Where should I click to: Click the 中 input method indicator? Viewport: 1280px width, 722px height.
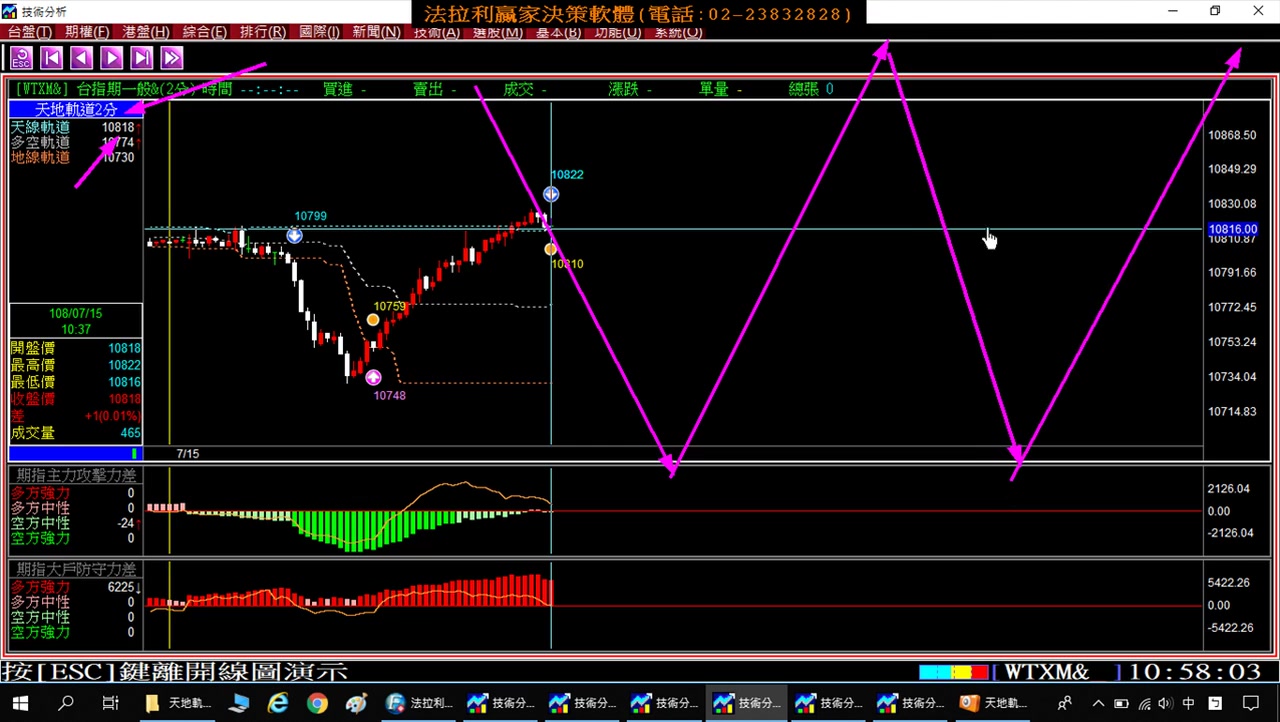[1189, 704]
